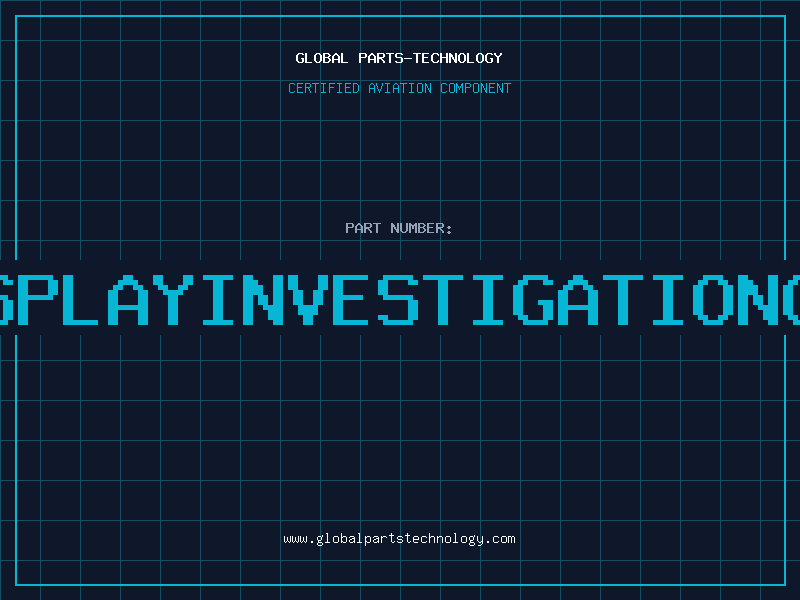Screen dimensions: 800x600
Task: Click the large cyan part number text
Action: click(400, 299)
